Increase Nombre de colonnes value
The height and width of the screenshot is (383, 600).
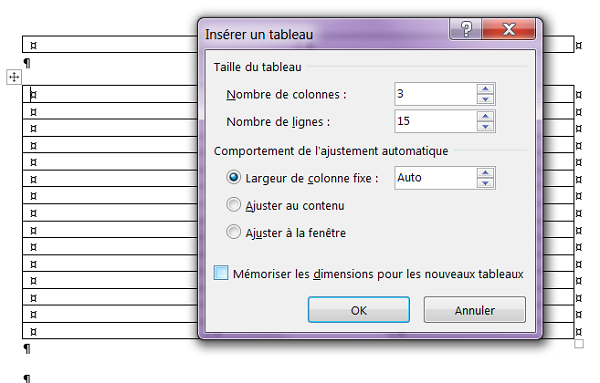coord(485,89)
